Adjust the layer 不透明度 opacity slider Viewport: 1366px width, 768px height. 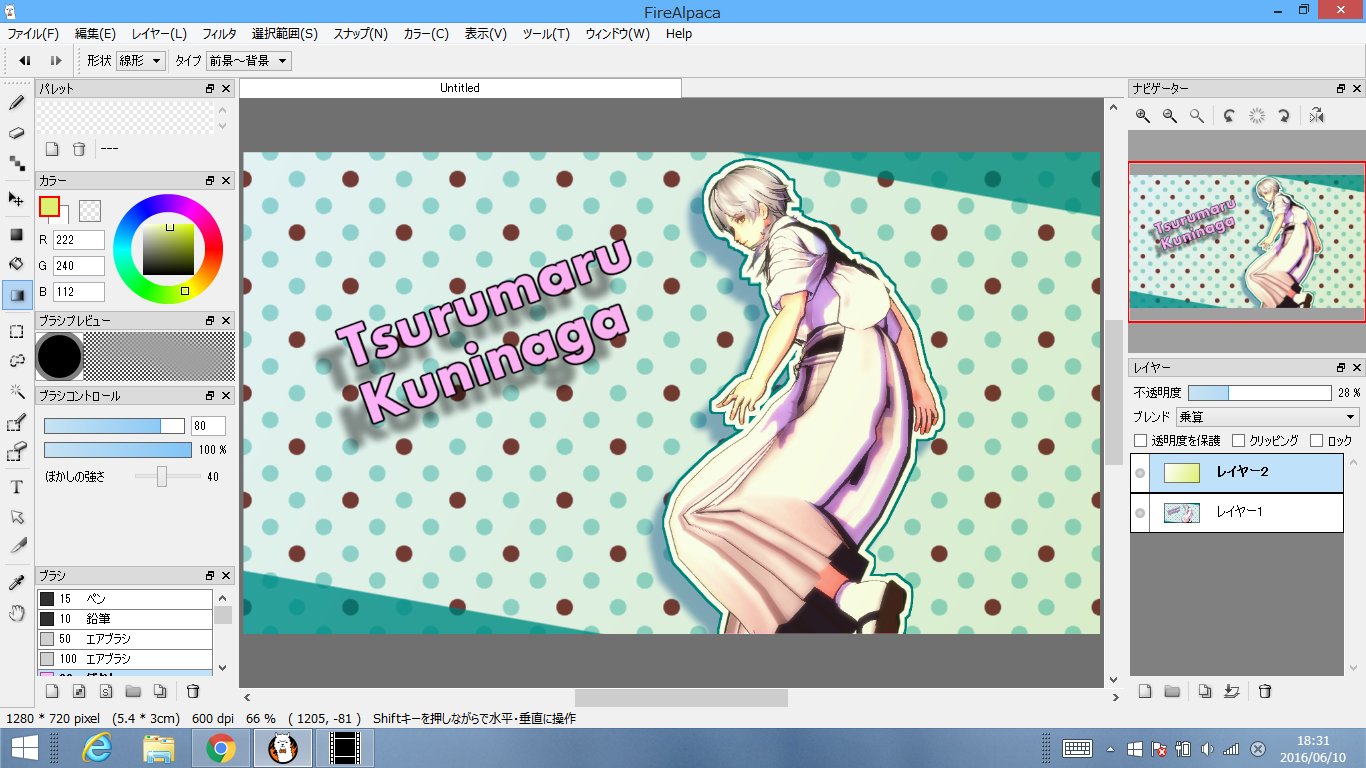[x=1259, y=393]
